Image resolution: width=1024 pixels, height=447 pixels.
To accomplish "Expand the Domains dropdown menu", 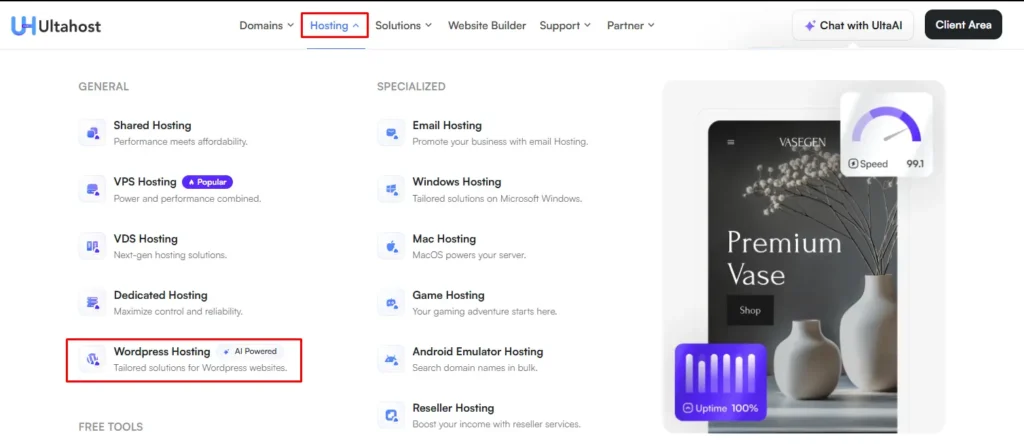I will pos(266,25).
